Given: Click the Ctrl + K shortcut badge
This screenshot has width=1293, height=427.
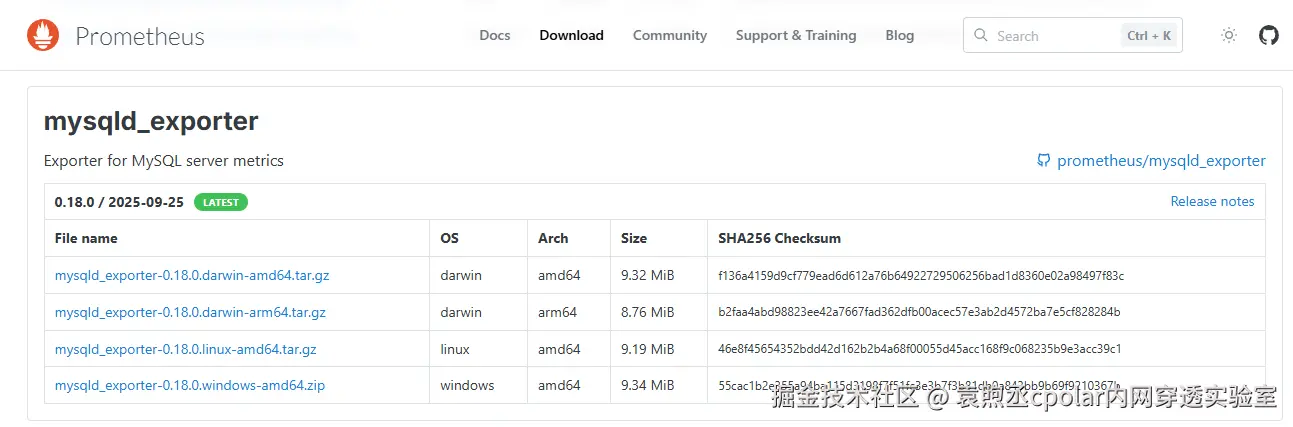Looking at the screenshot, I should coord(1148,36).
